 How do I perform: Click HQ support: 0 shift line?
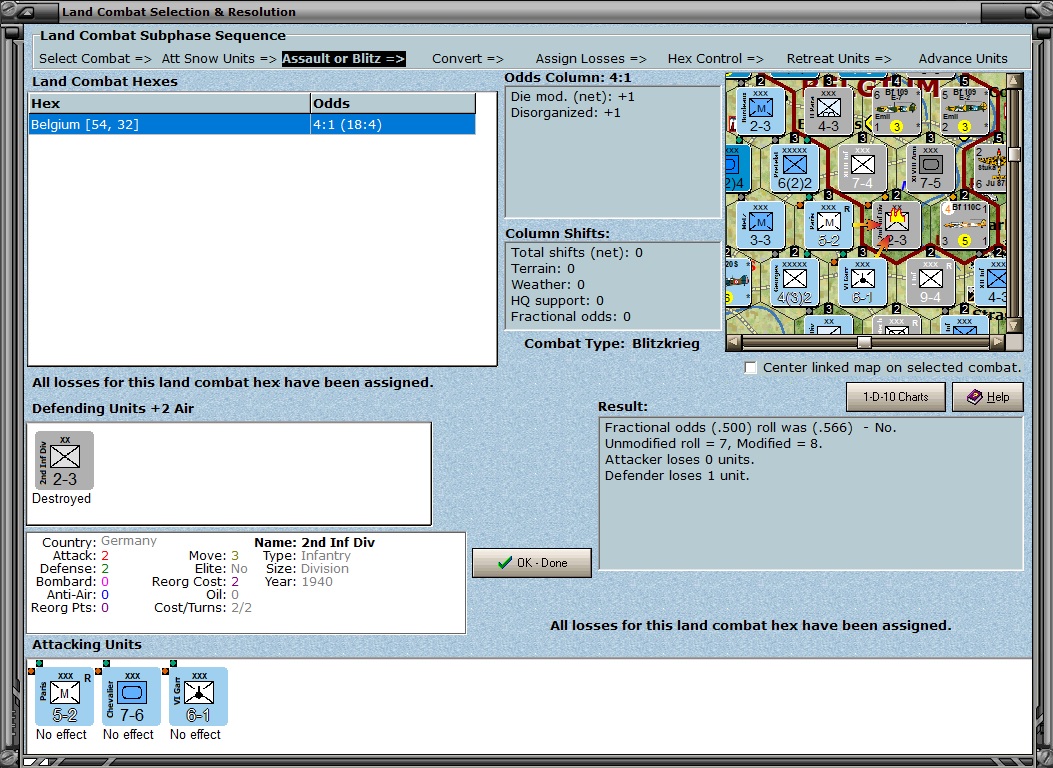coord(557,301)
